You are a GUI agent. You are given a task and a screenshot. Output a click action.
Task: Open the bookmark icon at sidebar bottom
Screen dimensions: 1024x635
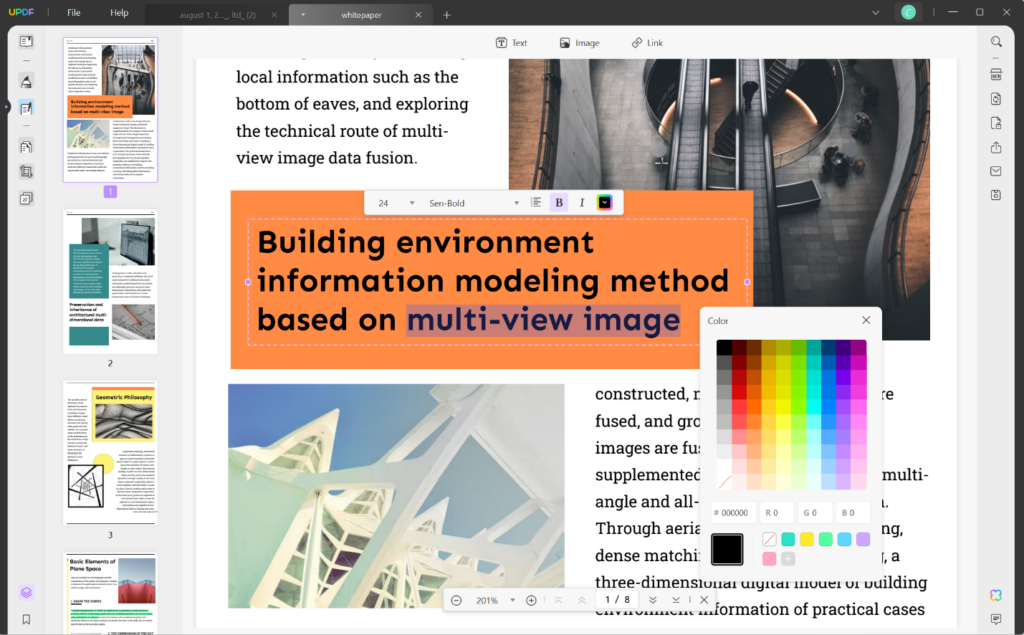point(26,619)
